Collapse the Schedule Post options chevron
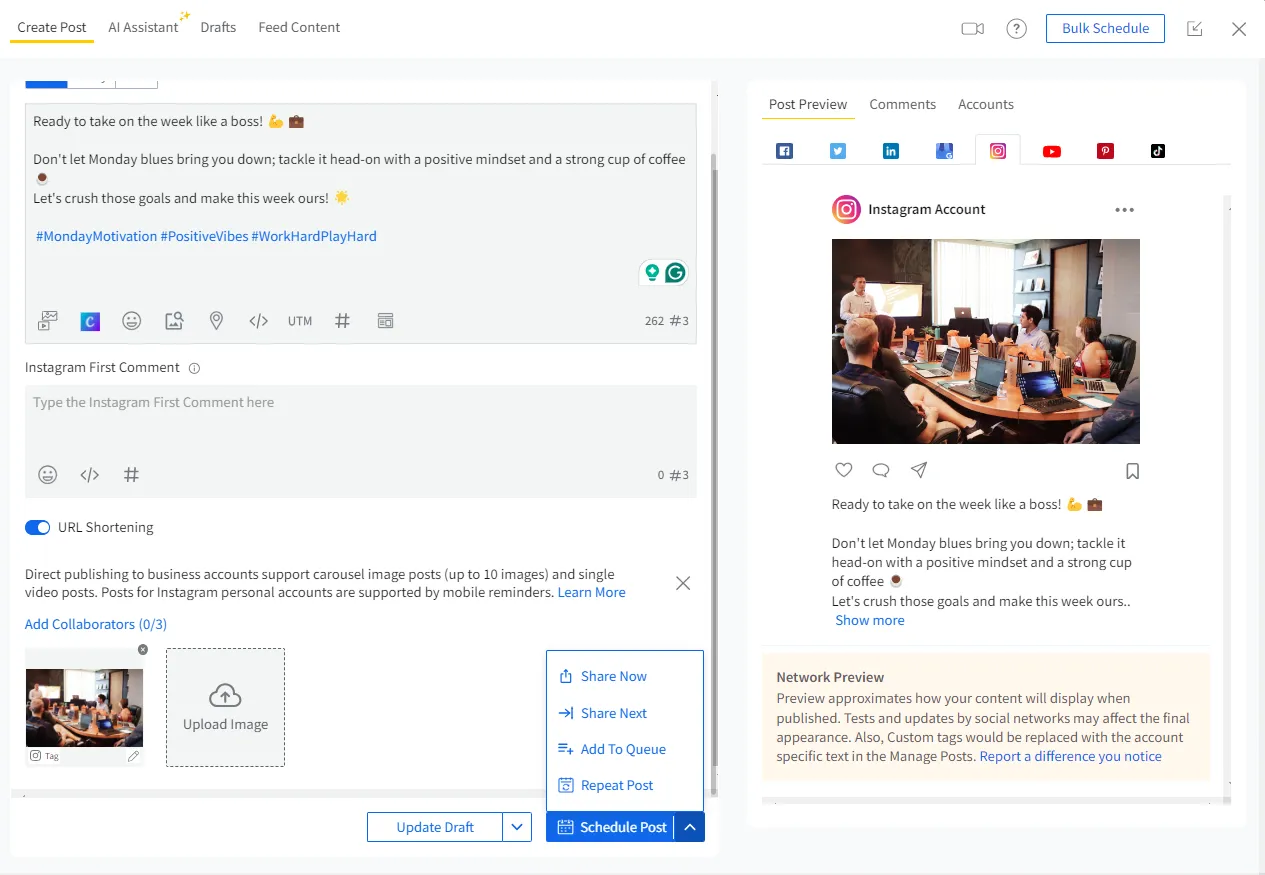 click(690, 827)
